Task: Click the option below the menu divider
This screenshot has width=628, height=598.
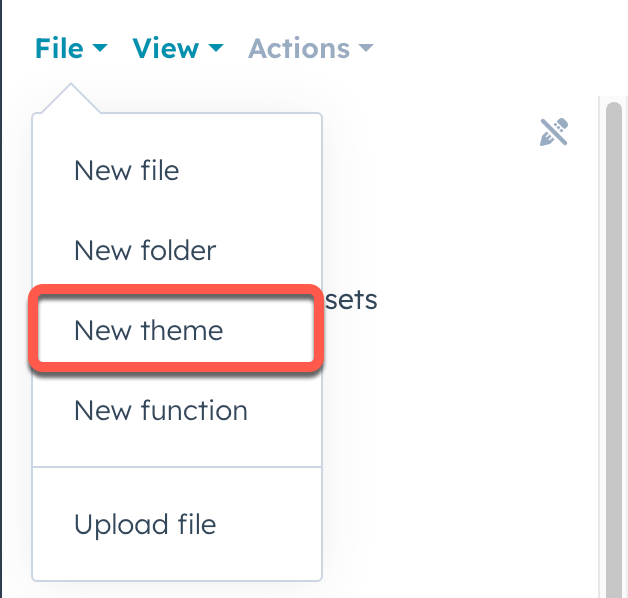Action: click(145, 523)
